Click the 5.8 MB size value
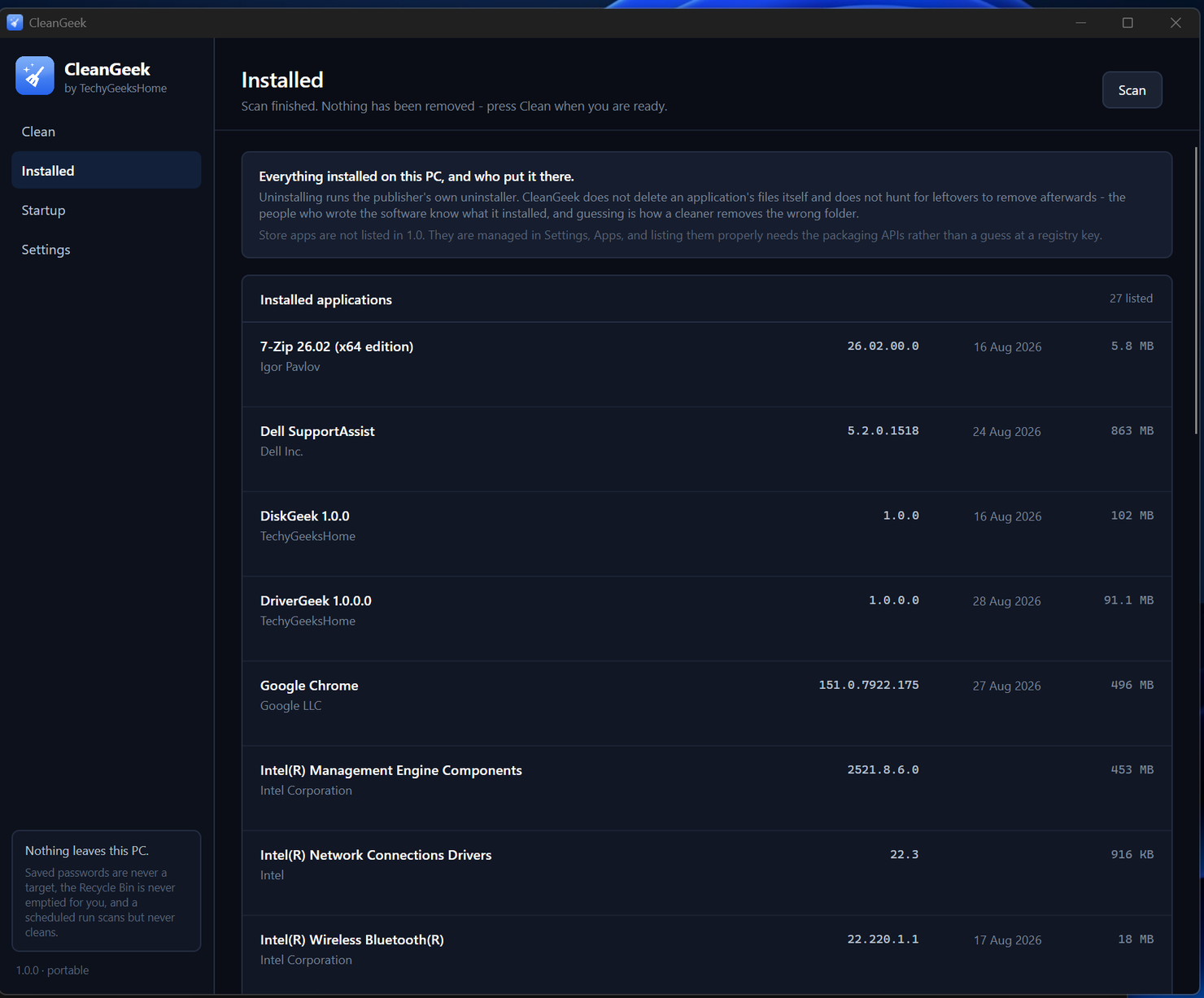Screen dimensions: 1204x998 pos(1132,346)
